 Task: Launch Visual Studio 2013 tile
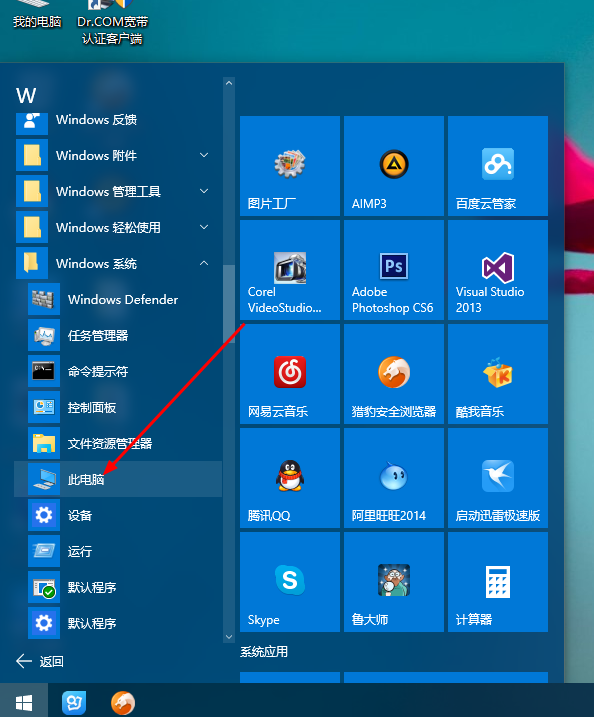pyautogui.click(x=498, y=270)
